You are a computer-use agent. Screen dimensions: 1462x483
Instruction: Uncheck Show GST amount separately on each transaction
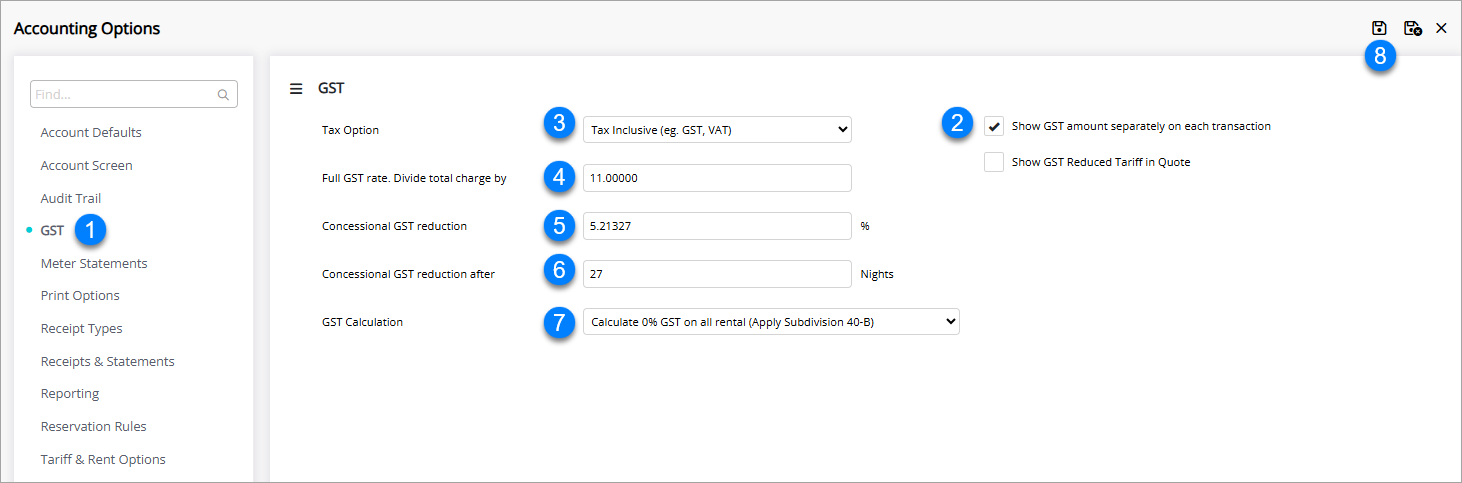[994, 127]
